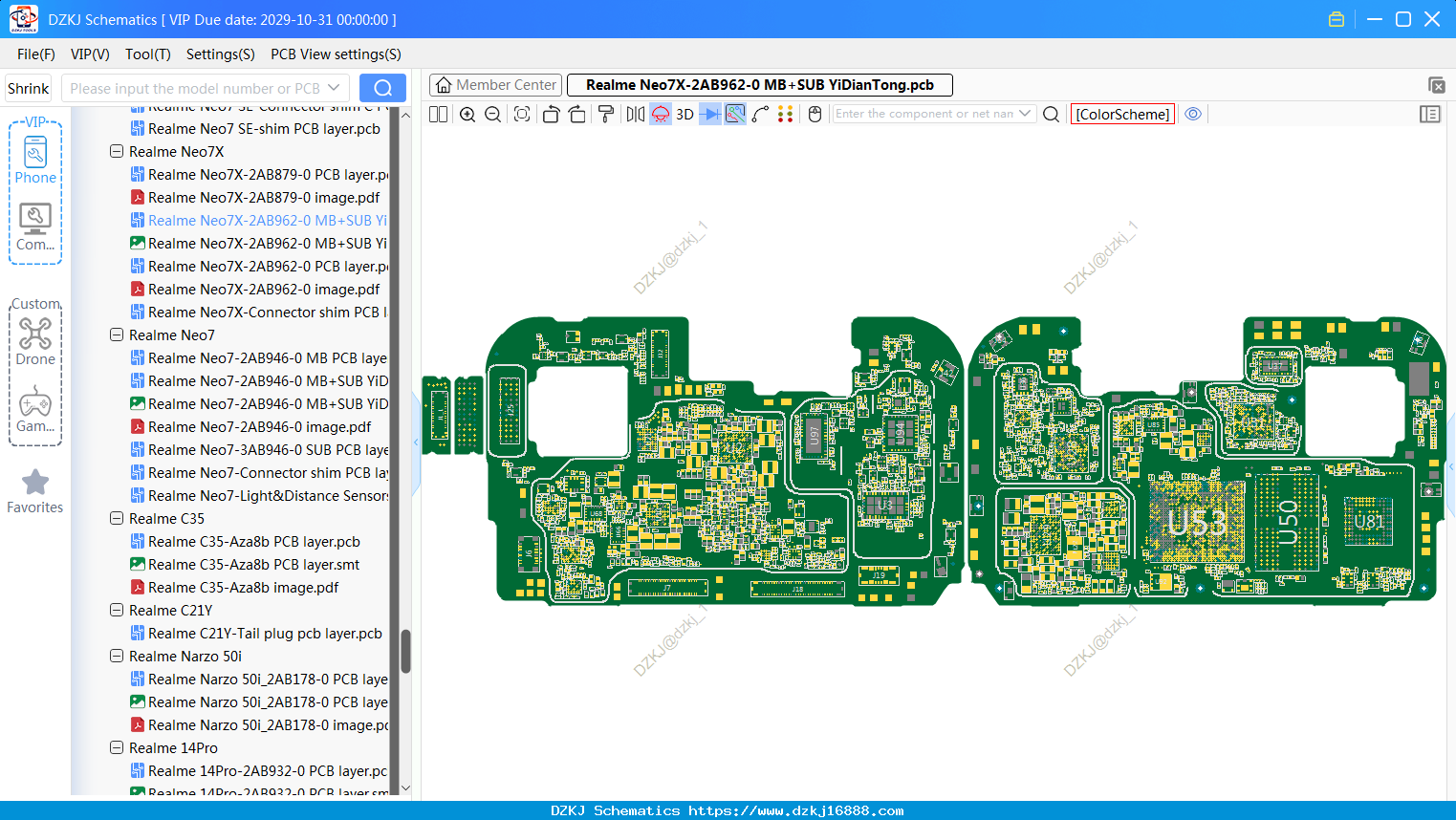Open the component or net name dropdown

point(1025,114)
